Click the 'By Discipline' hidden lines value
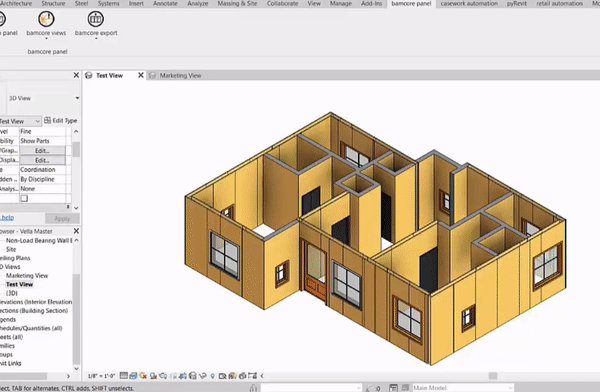 click(37, 179)
